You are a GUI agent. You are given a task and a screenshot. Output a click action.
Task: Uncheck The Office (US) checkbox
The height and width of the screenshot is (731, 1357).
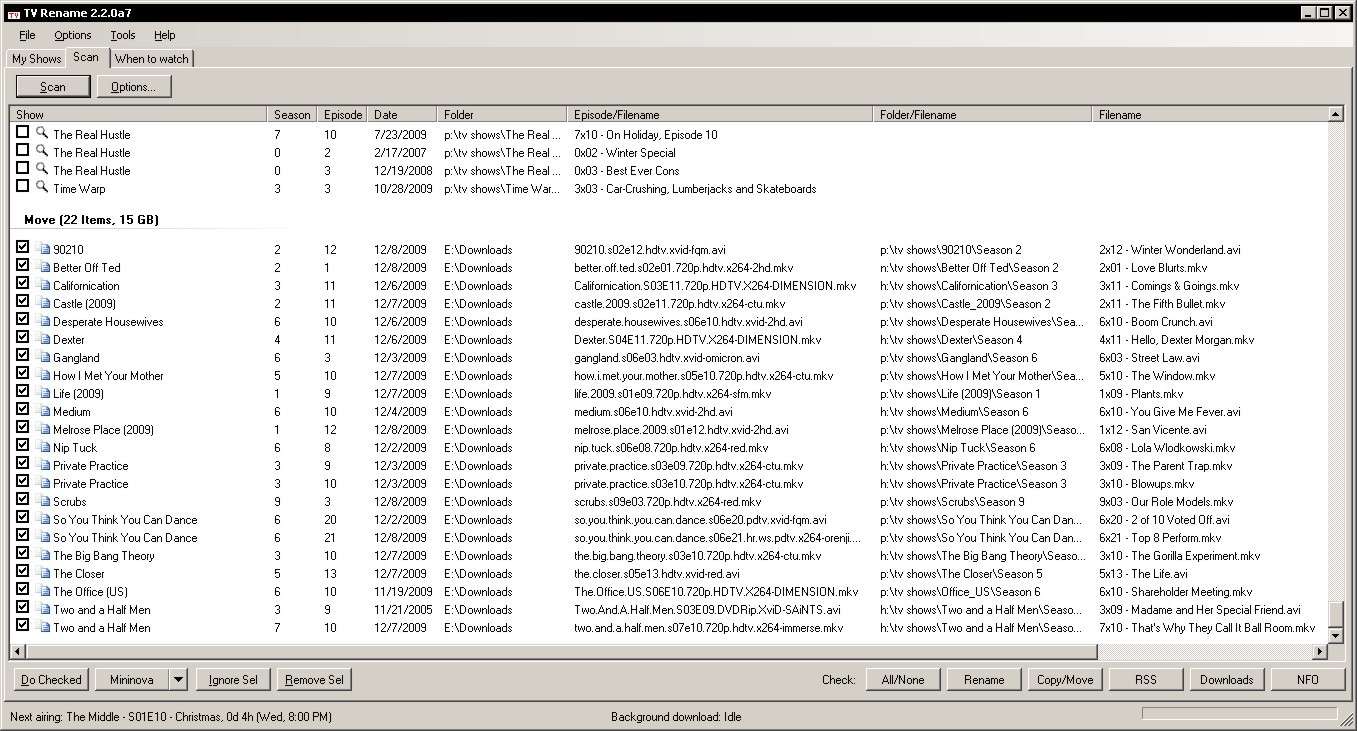coord(23,590)
